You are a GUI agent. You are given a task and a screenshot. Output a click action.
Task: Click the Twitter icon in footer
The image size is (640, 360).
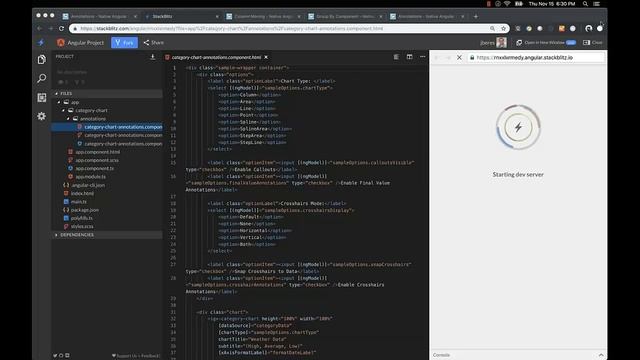click(55, 356)
